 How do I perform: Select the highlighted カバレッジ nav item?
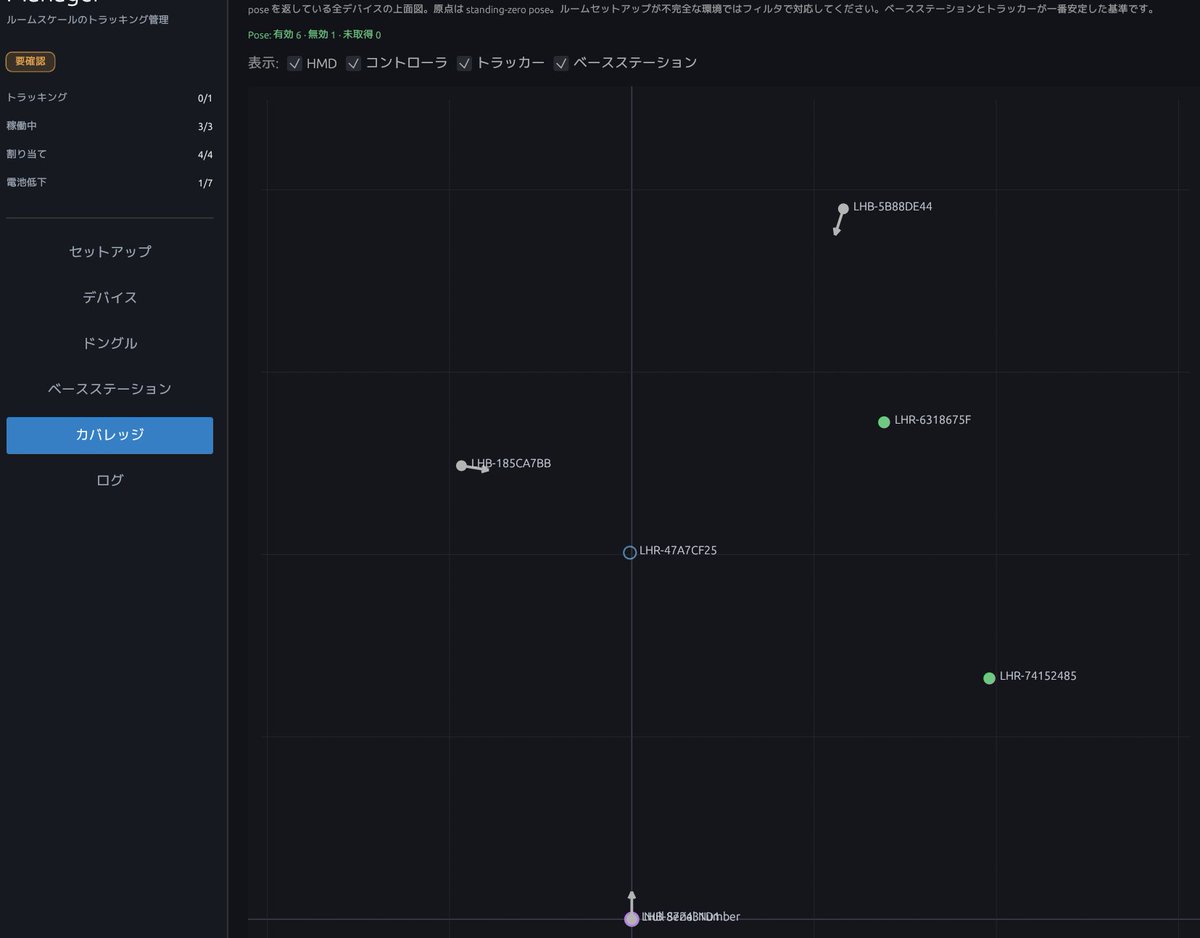coord(110,435)
